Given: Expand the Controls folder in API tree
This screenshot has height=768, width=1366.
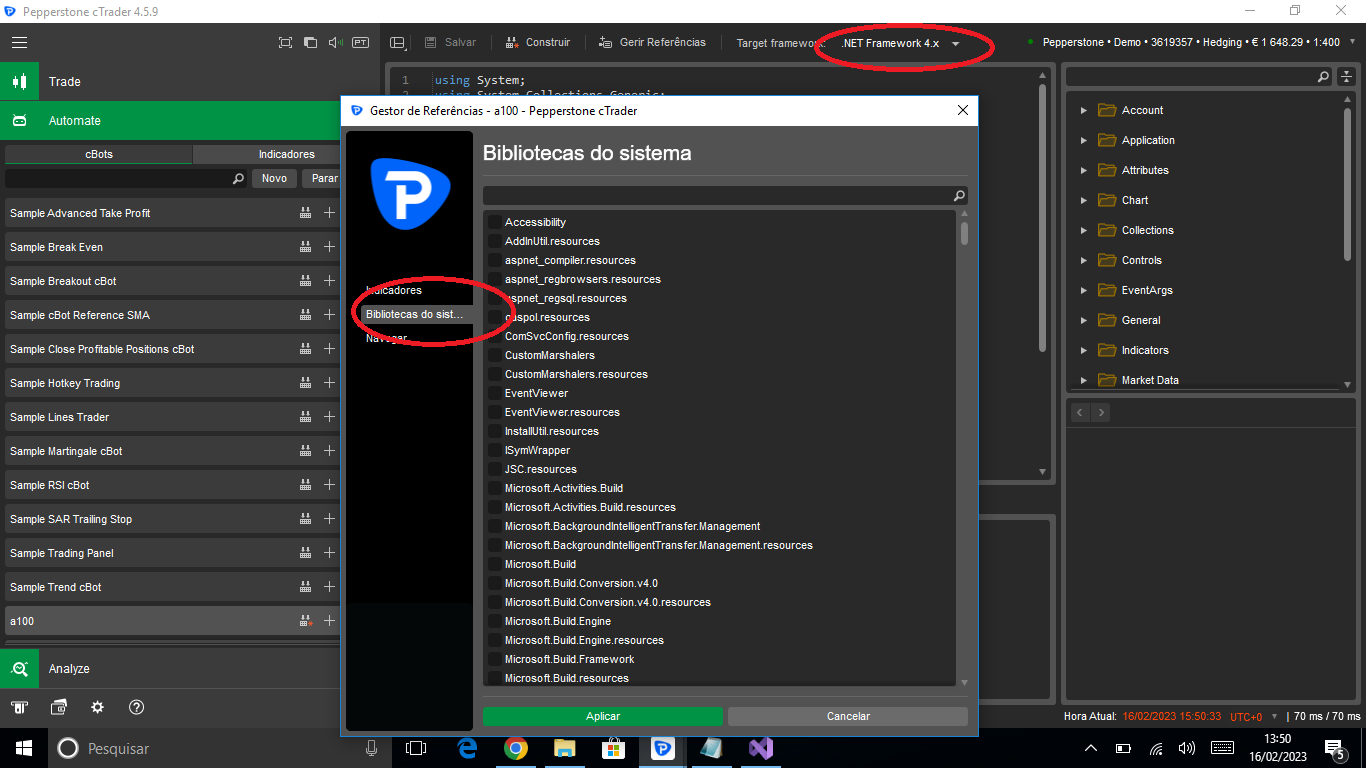Looking at the screenshot, I should (x=1084, y=261).
